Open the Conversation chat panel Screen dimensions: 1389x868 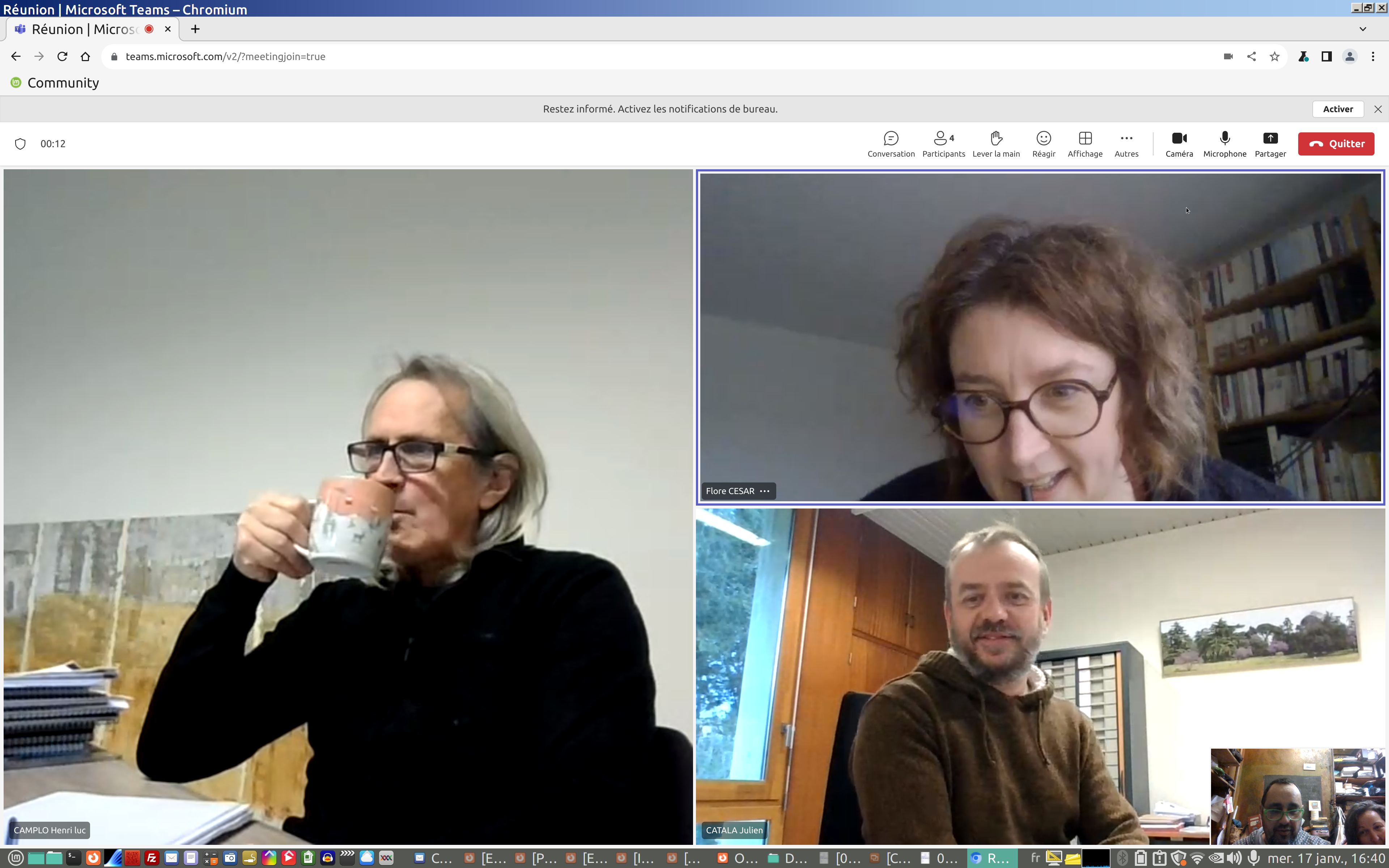891,144
